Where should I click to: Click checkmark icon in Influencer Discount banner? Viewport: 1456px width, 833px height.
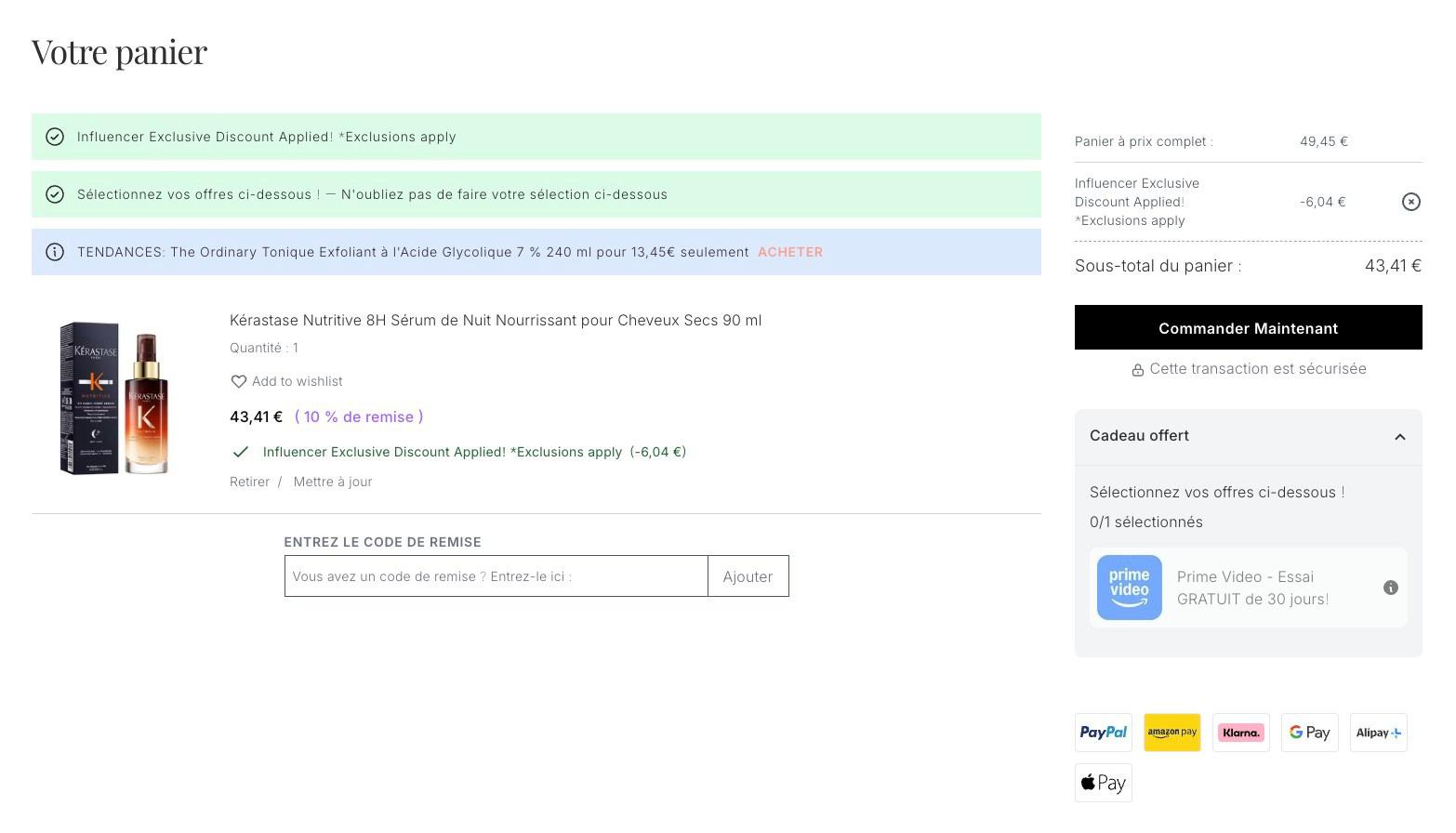click(x=55, y=137)
